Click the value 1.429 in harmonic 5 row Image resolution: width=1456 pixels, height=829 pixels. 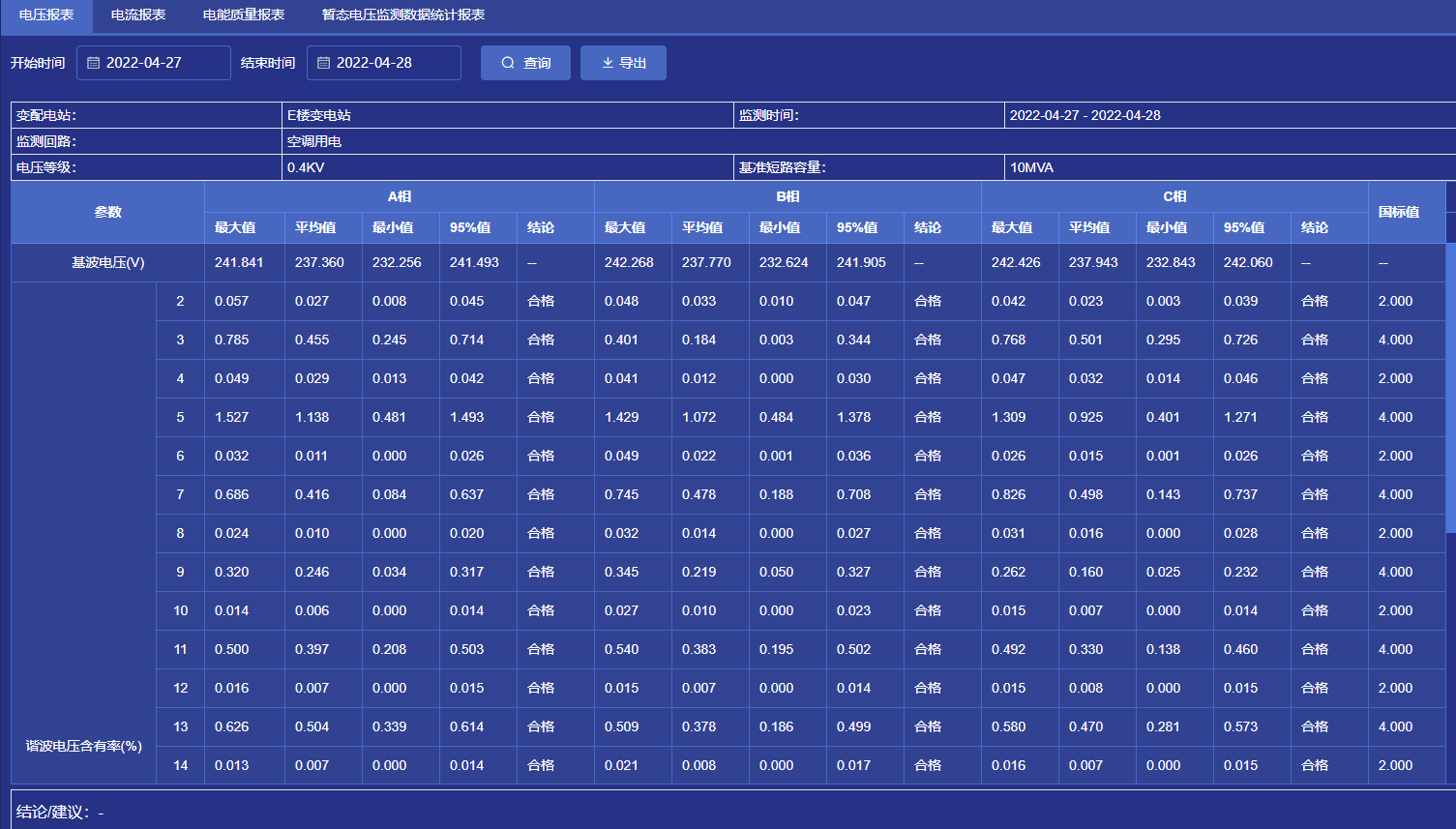click(622, 417)
